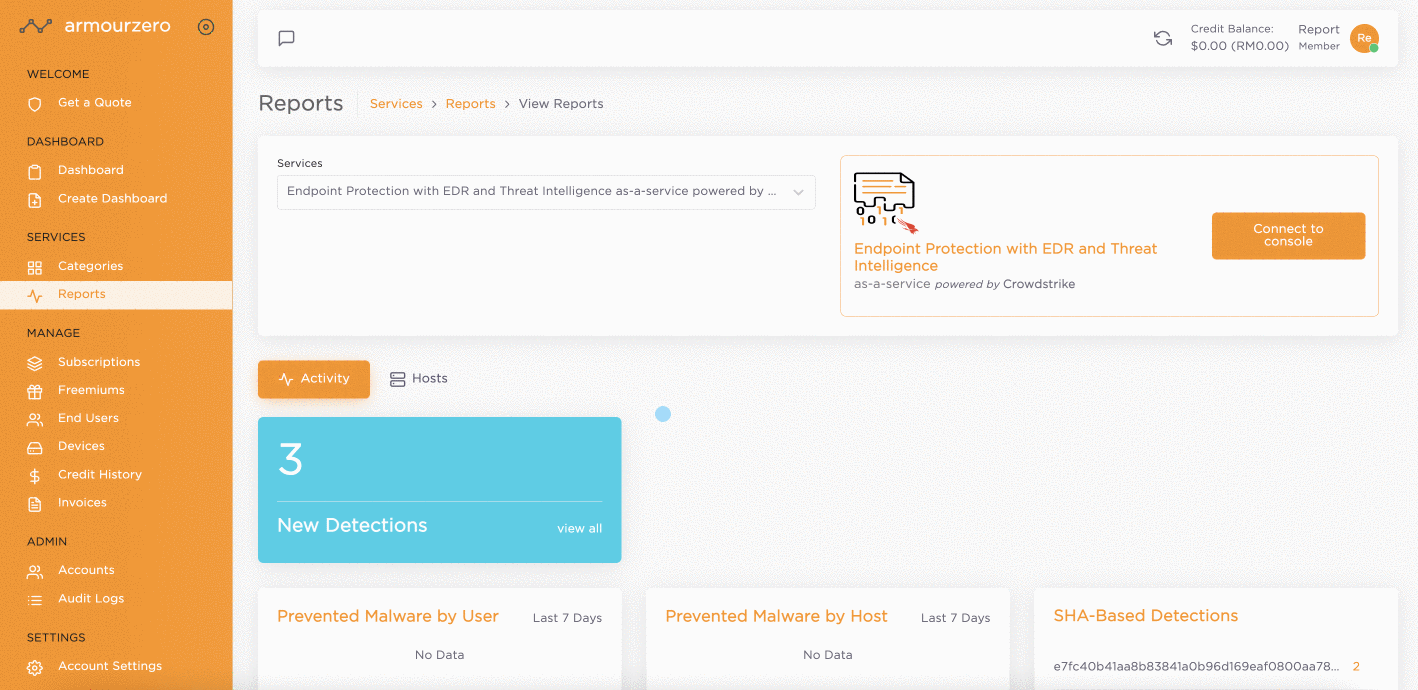Click the armourzero logo icon
This screenshot has width=1418, height=690.
click(35, 27)
